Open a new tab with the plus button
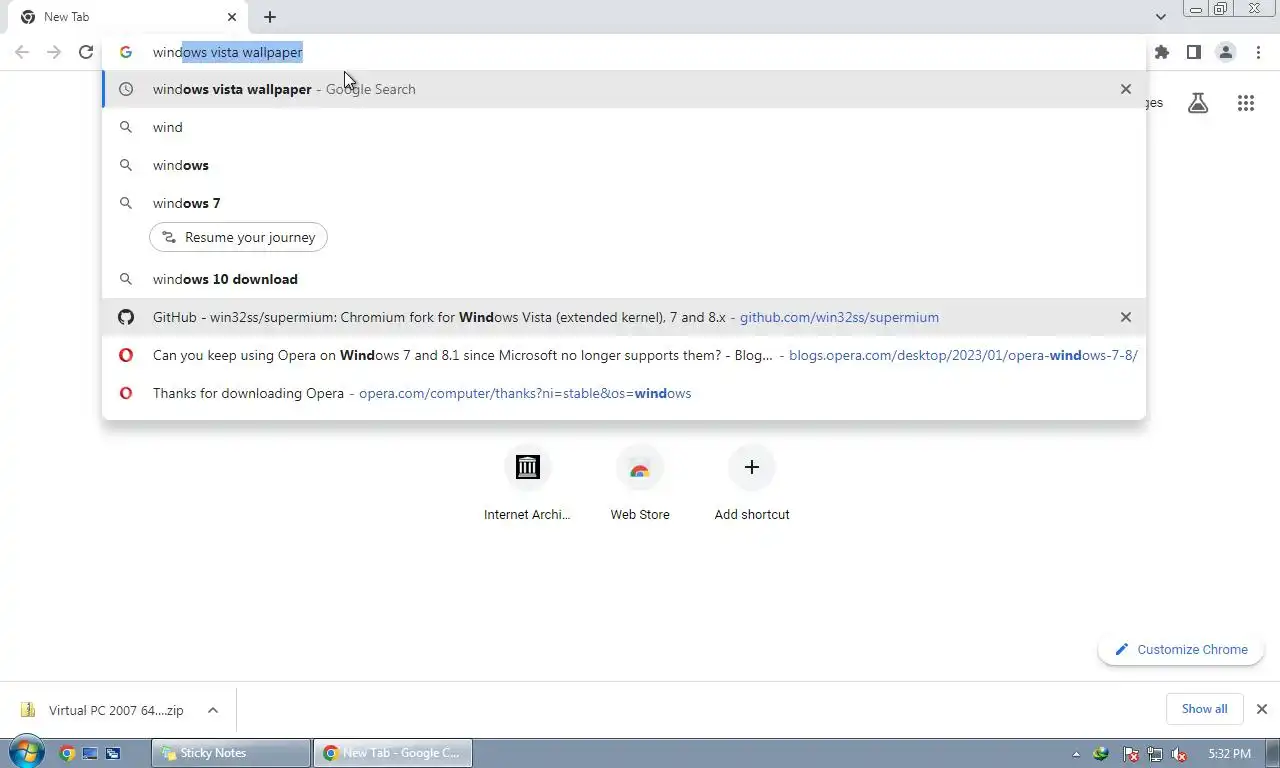The image size is (1280, 768). coord(270,17)
